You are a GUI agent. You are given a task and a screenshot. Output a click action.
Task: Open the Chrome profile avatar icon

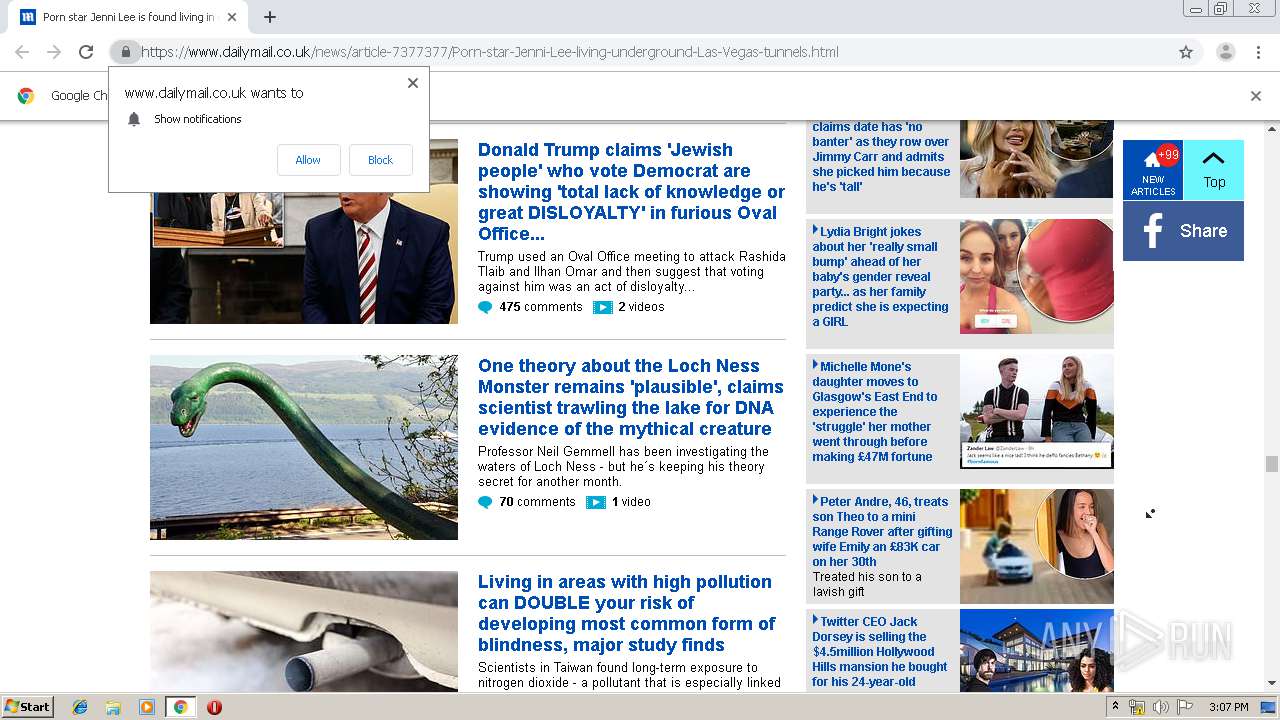pos(1225,52)
